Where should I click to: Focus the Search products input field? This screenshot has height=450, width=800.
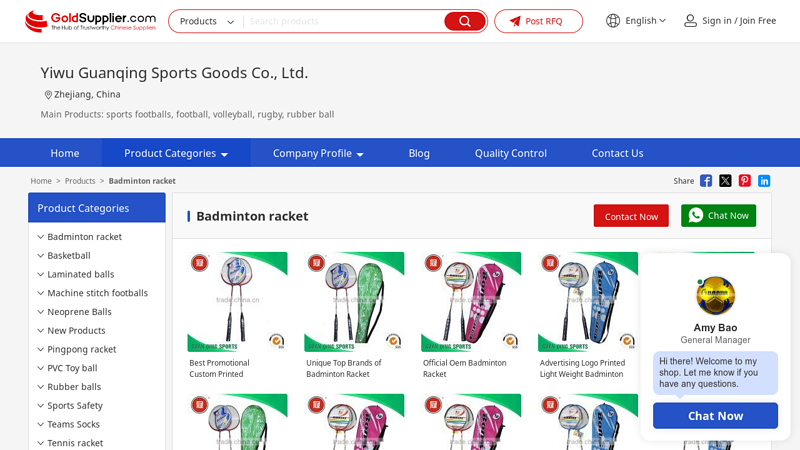point(344,21)
